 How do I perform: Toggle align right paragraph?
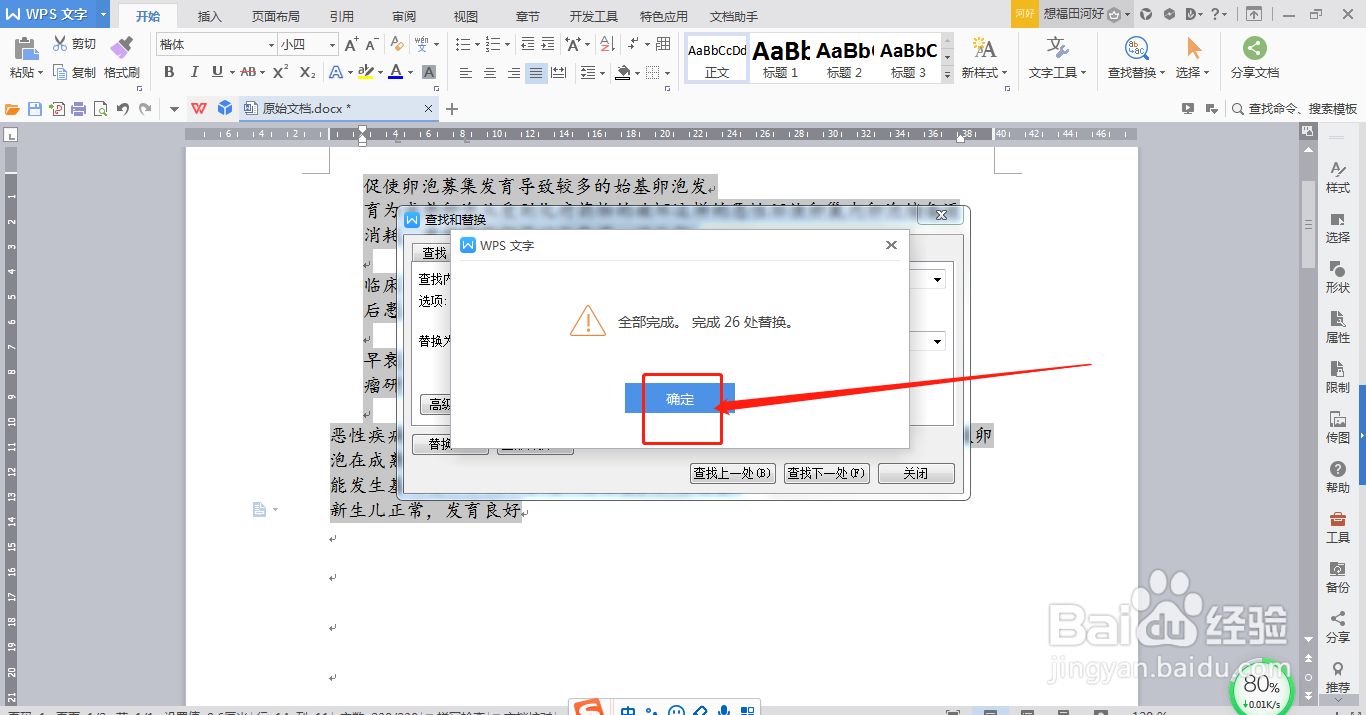pyautogui.click(x=513, y=73)
